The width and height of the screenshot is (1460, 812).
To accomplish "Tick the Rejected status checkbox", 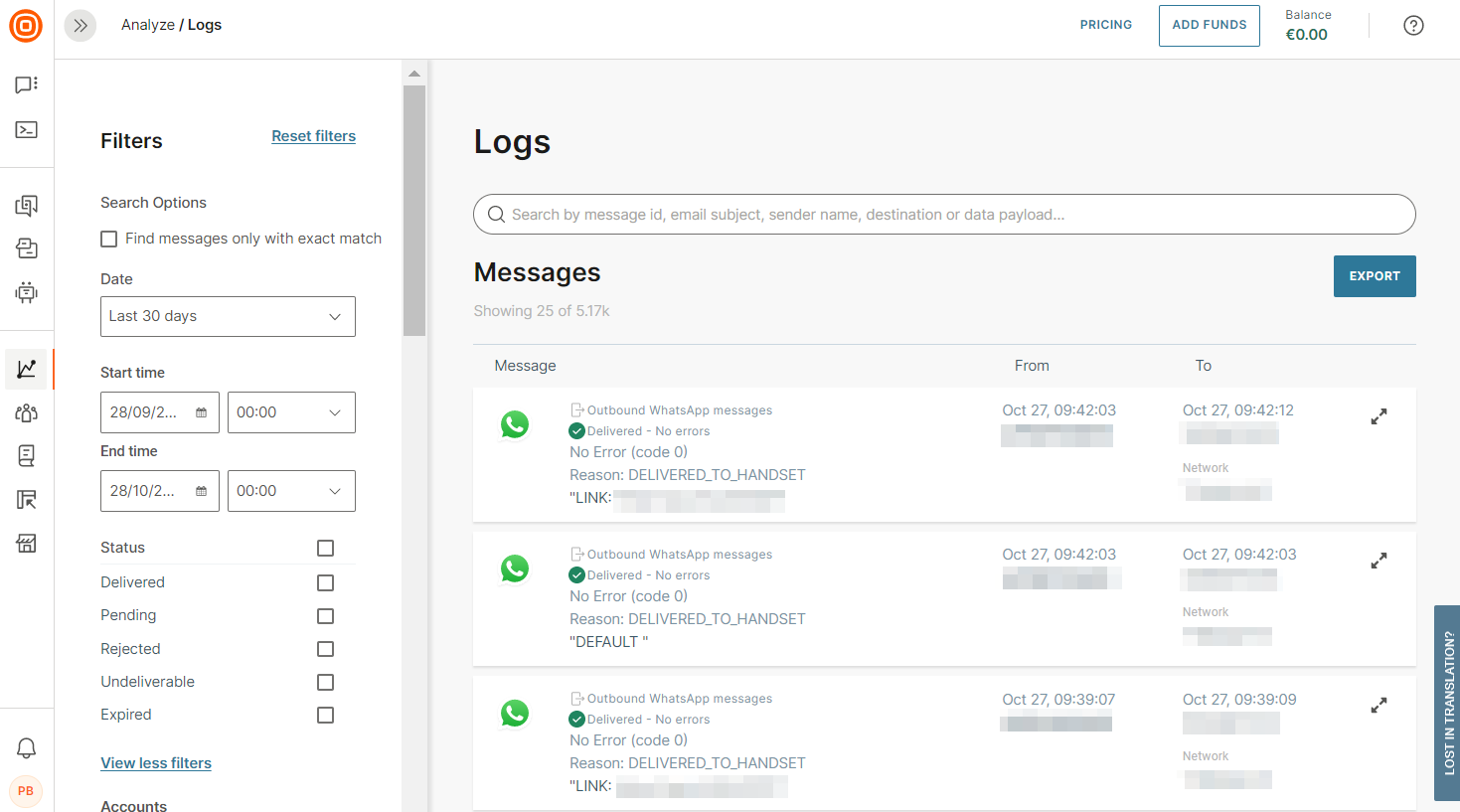I will click(x=325, y=649).
